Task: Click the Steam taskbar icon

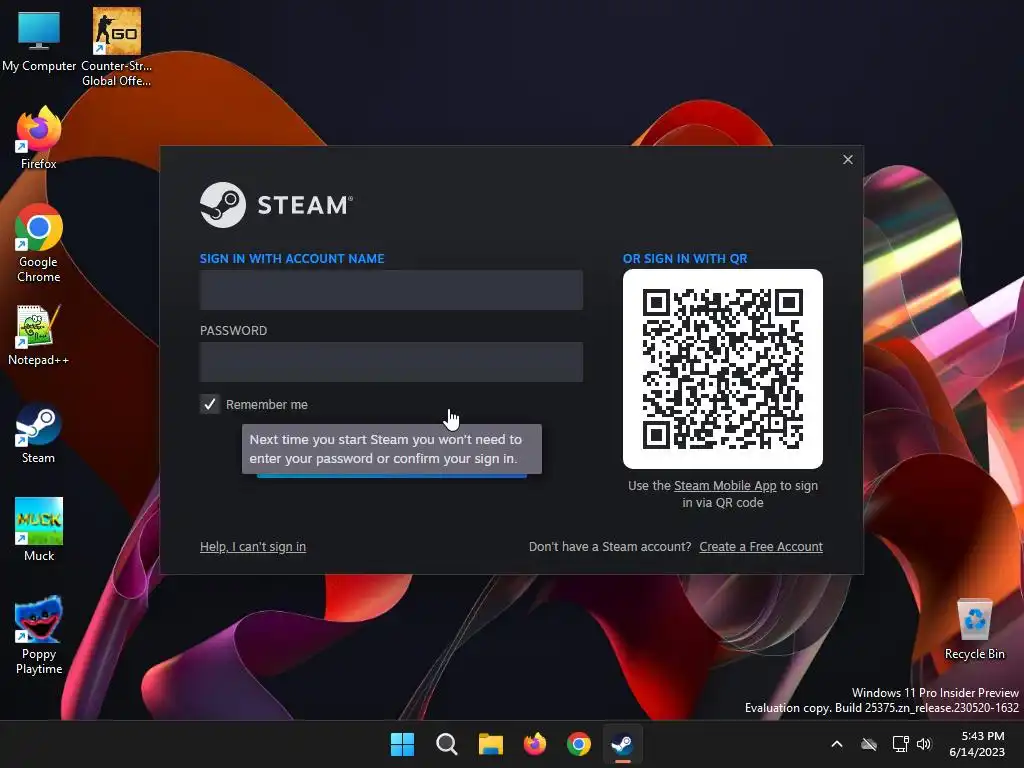Action: (622, 744)
